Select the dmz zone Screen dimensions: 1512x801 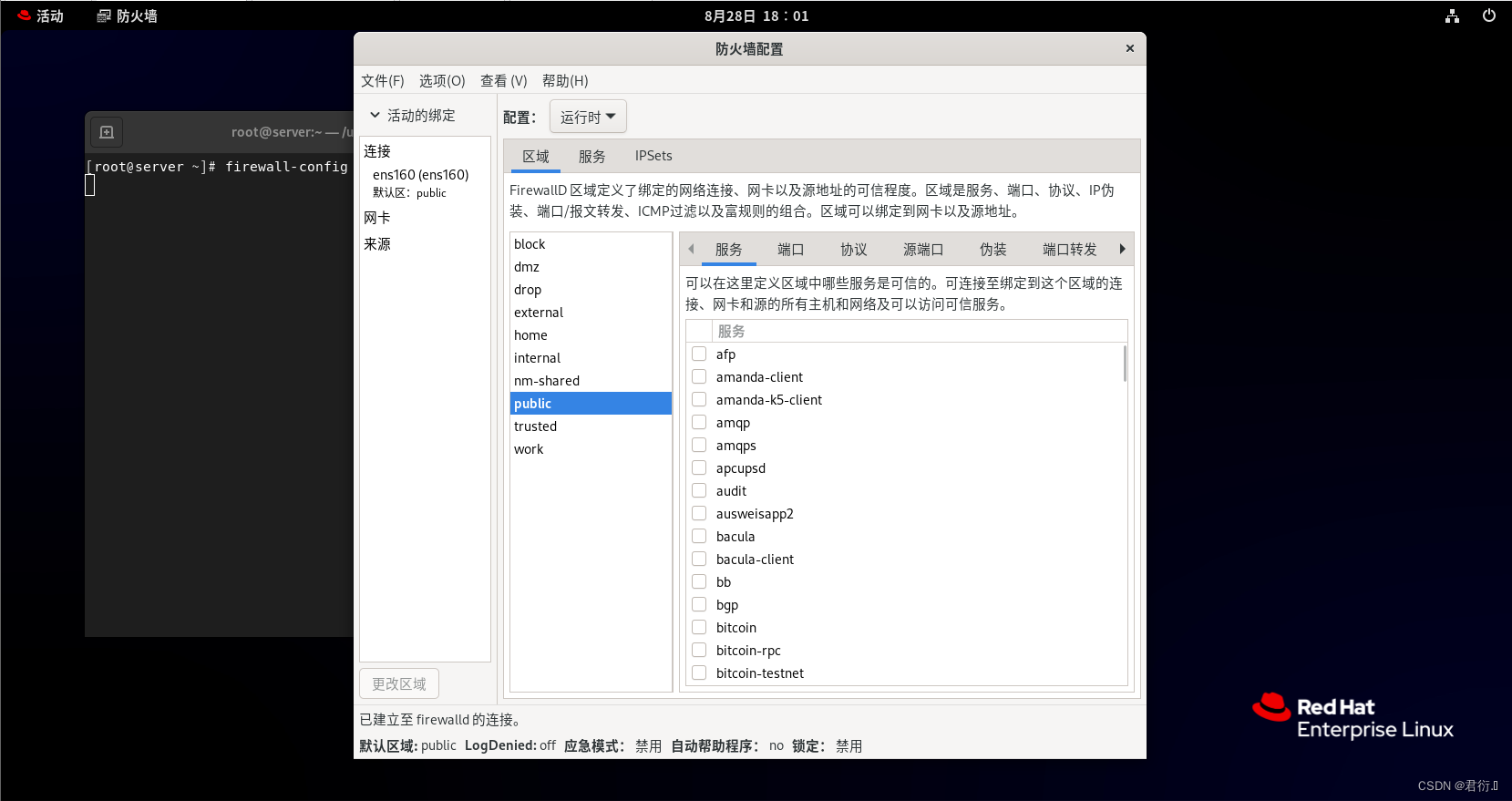[x=591, y=267]
